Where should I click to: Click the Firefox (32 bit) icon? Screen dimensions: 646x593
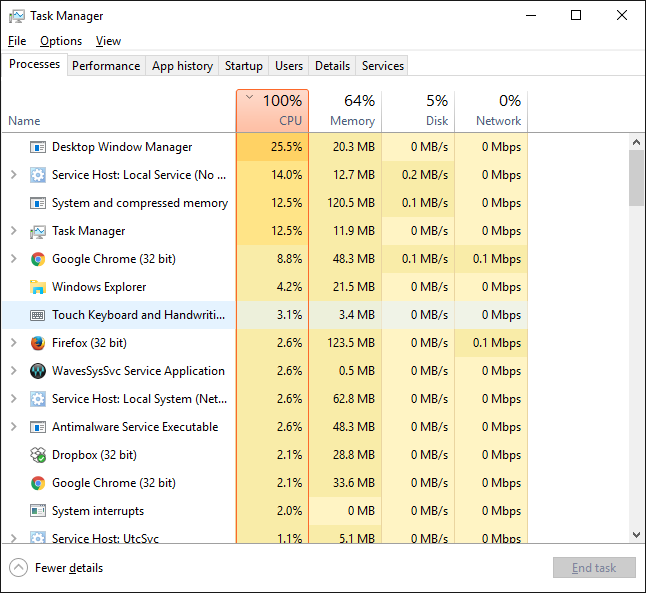click(x=38, y=343)
